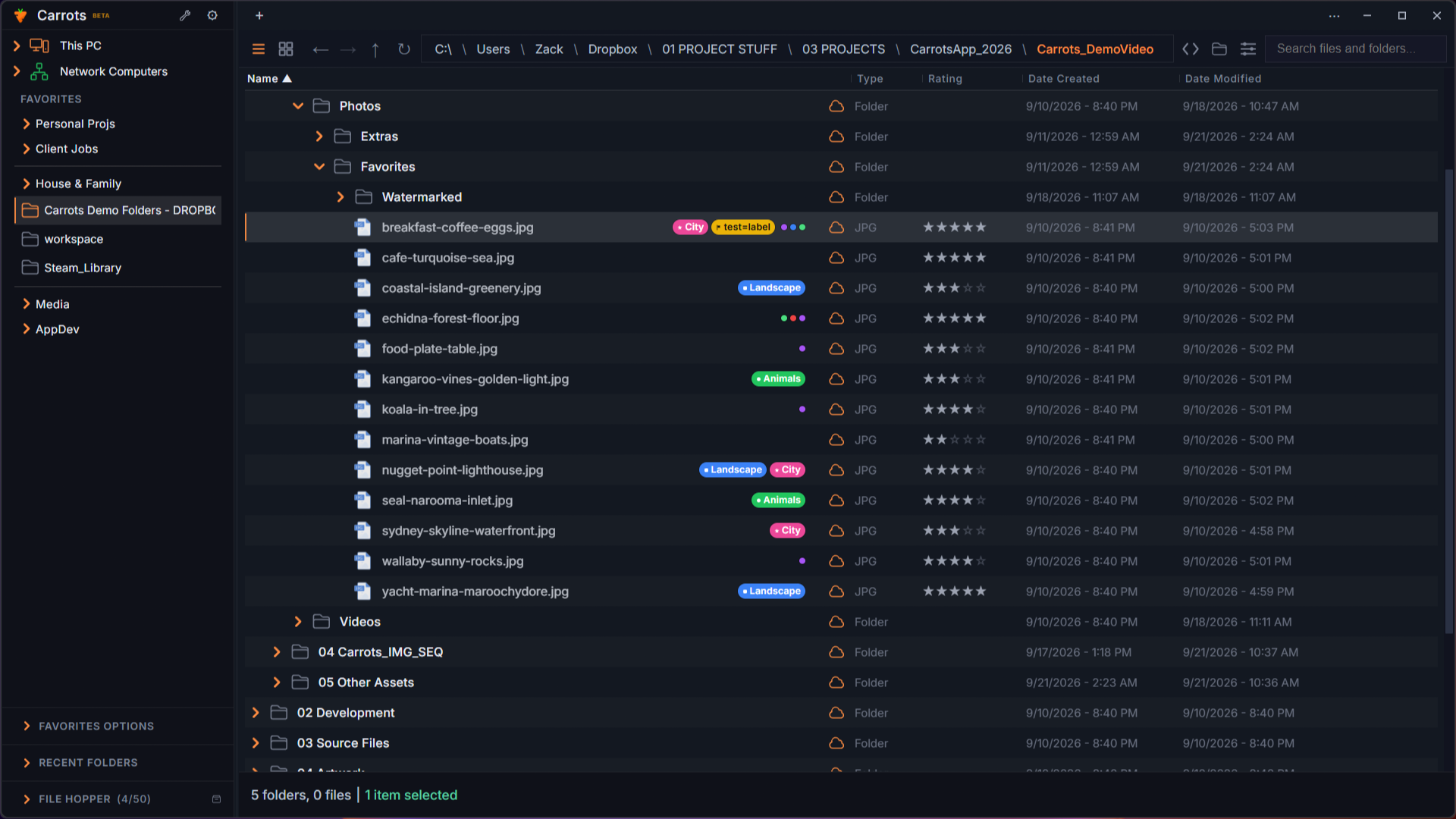Viewport: 1456px width, 819px height.
Task: Click the cloud icon on Photos folder row
Action: [x=836, y=106]
